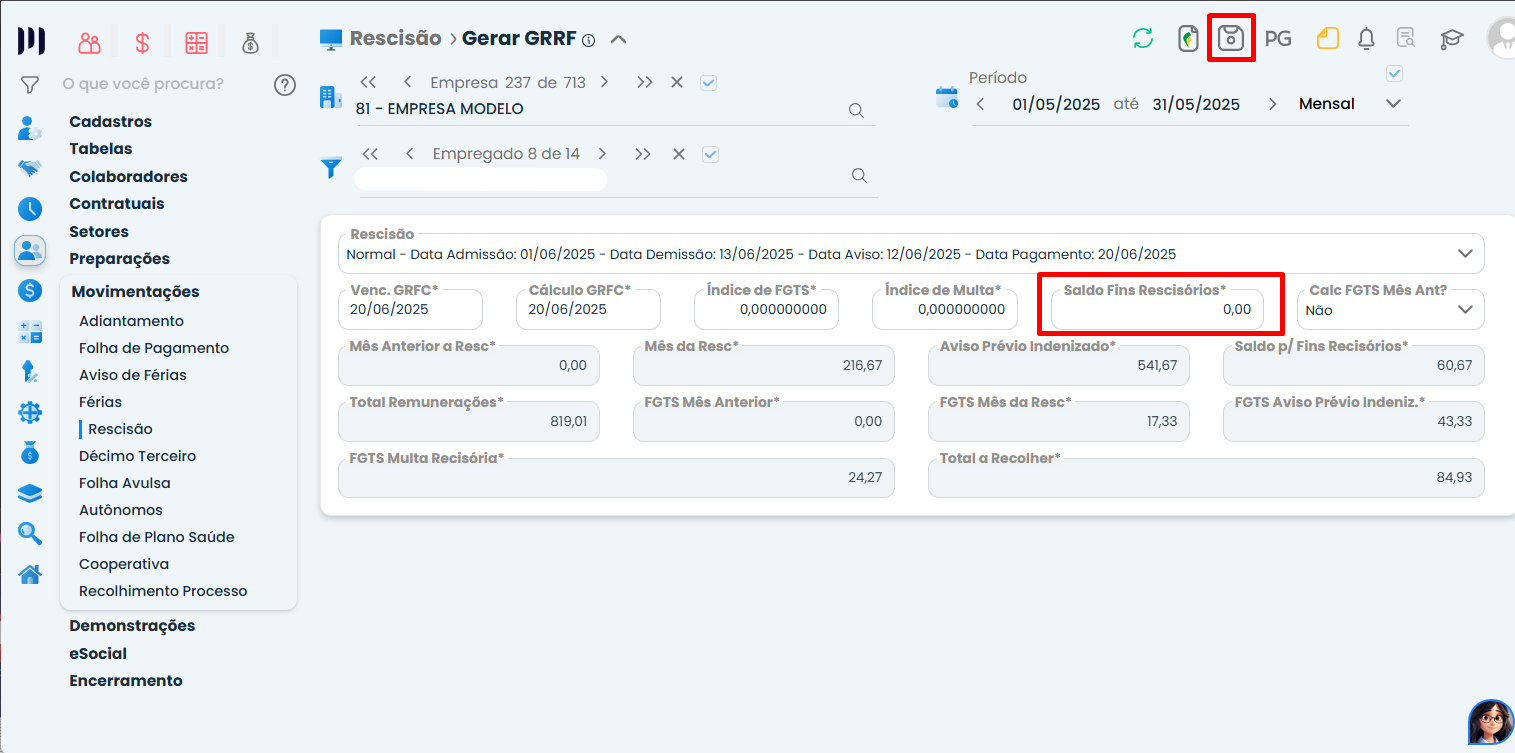Go to next Empregado with arrow
The width and height of the screenshot is (1515, 753).
tap(602, 154)
